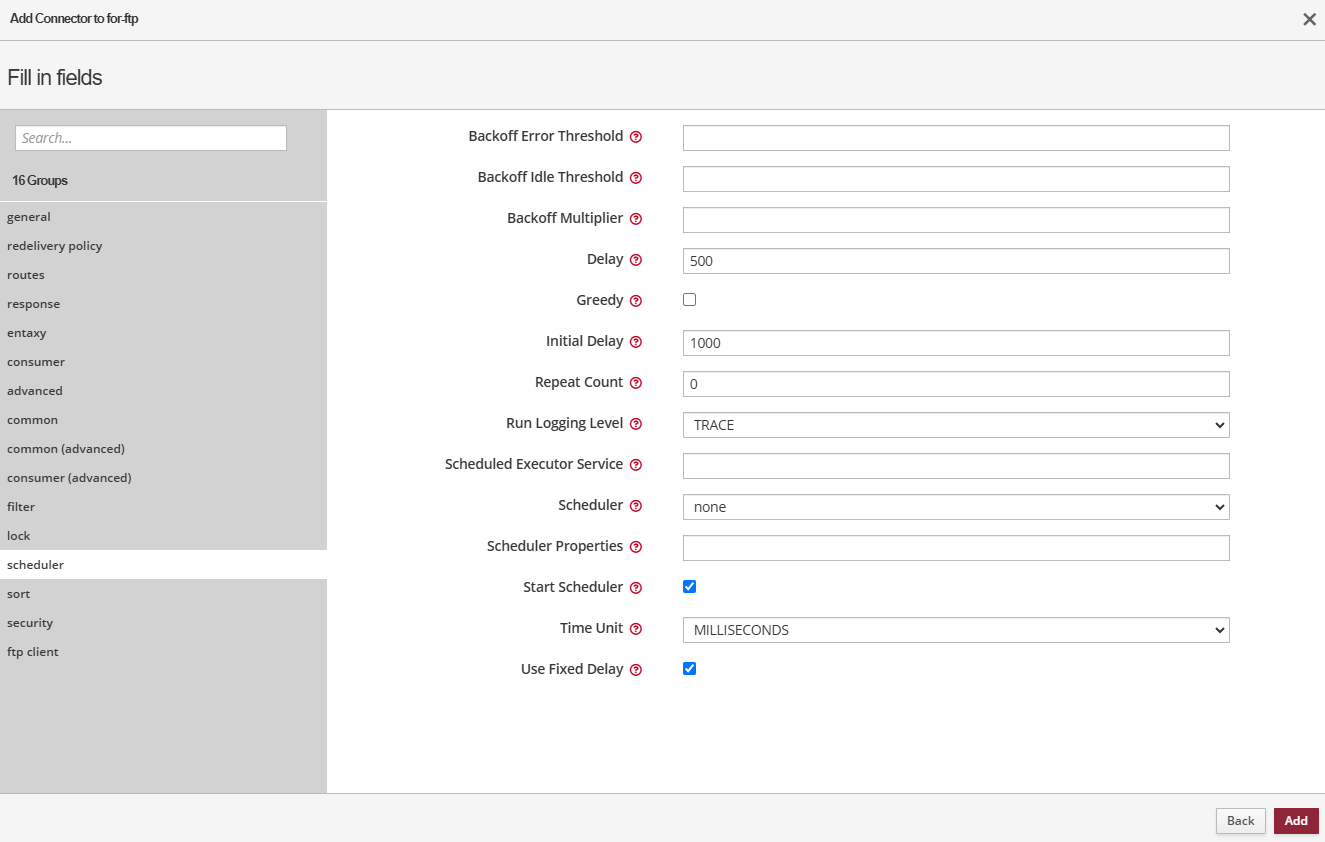Uncheck the Start Scheduler checkbox
Viewport: 1325px width, 842px height.
tap(689, 587)
